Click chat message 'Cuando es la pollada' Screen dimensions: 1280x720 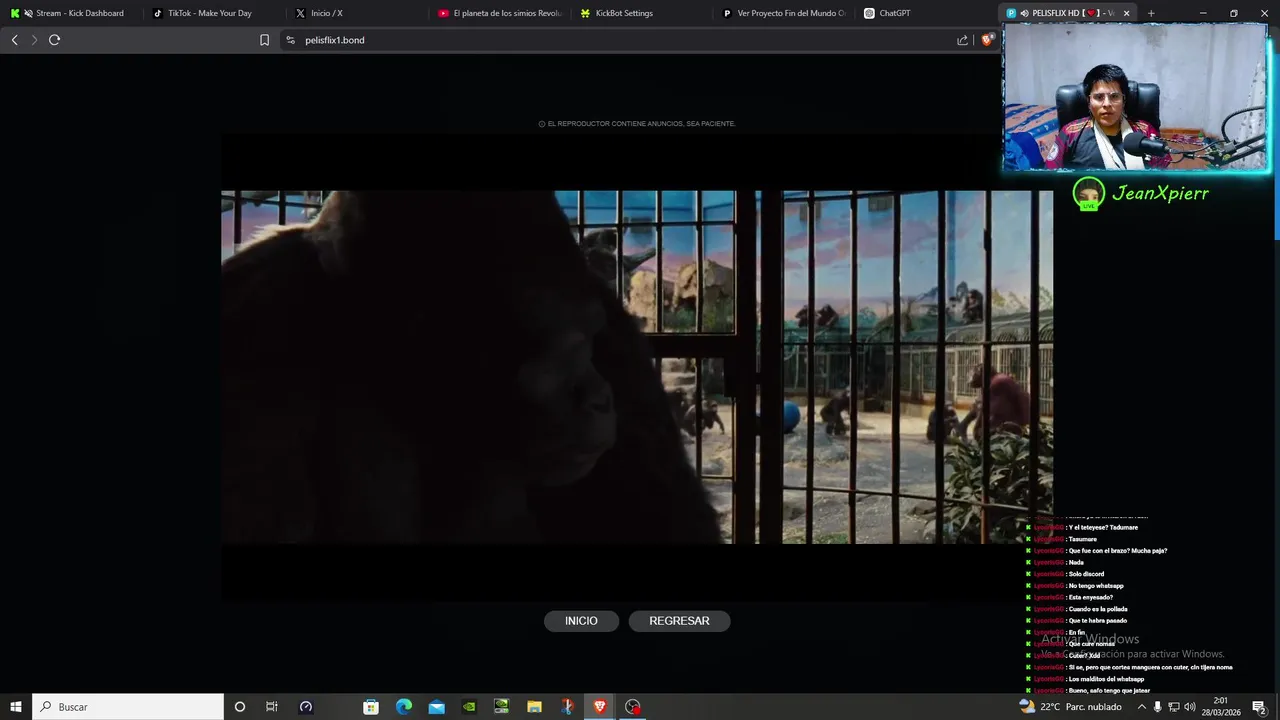pyautogui.click(x=1098, y=609)
